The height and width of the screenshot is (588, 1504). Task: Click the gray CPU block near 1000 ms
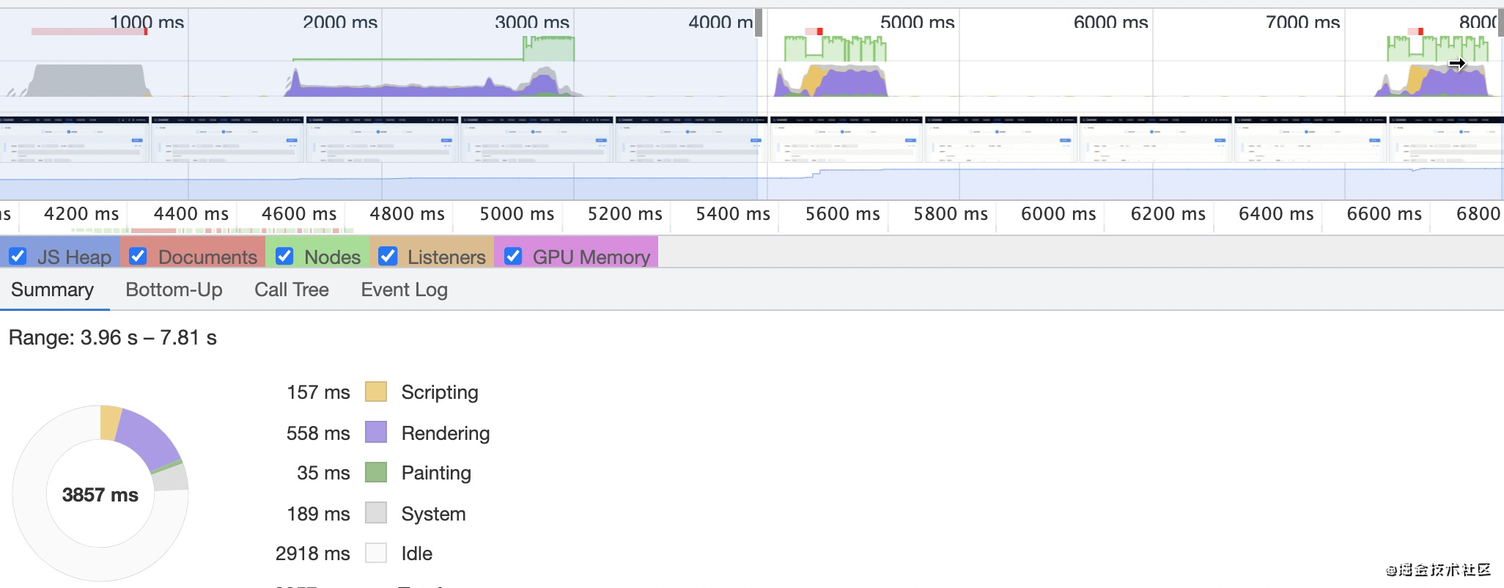click(88, 80)
